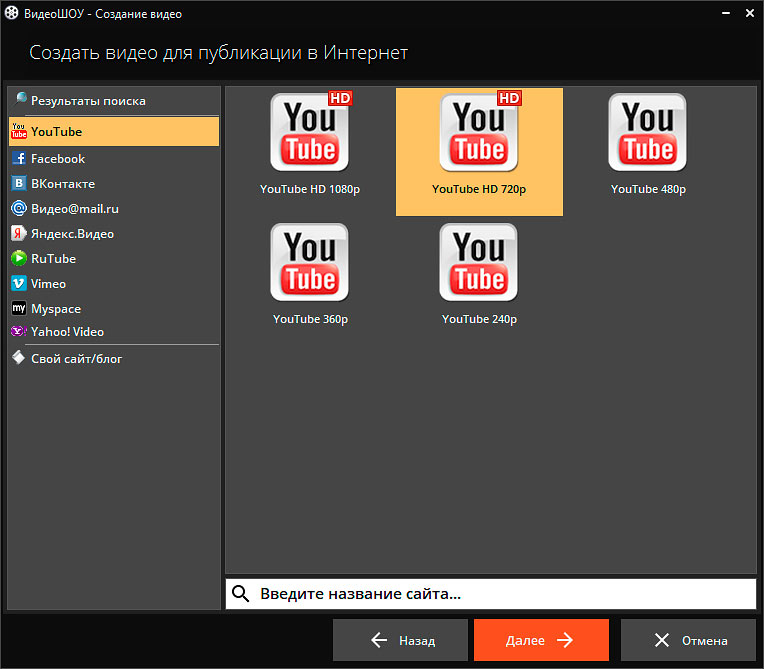Click the YouTube HD 720p label text

[x=479, y=189]
